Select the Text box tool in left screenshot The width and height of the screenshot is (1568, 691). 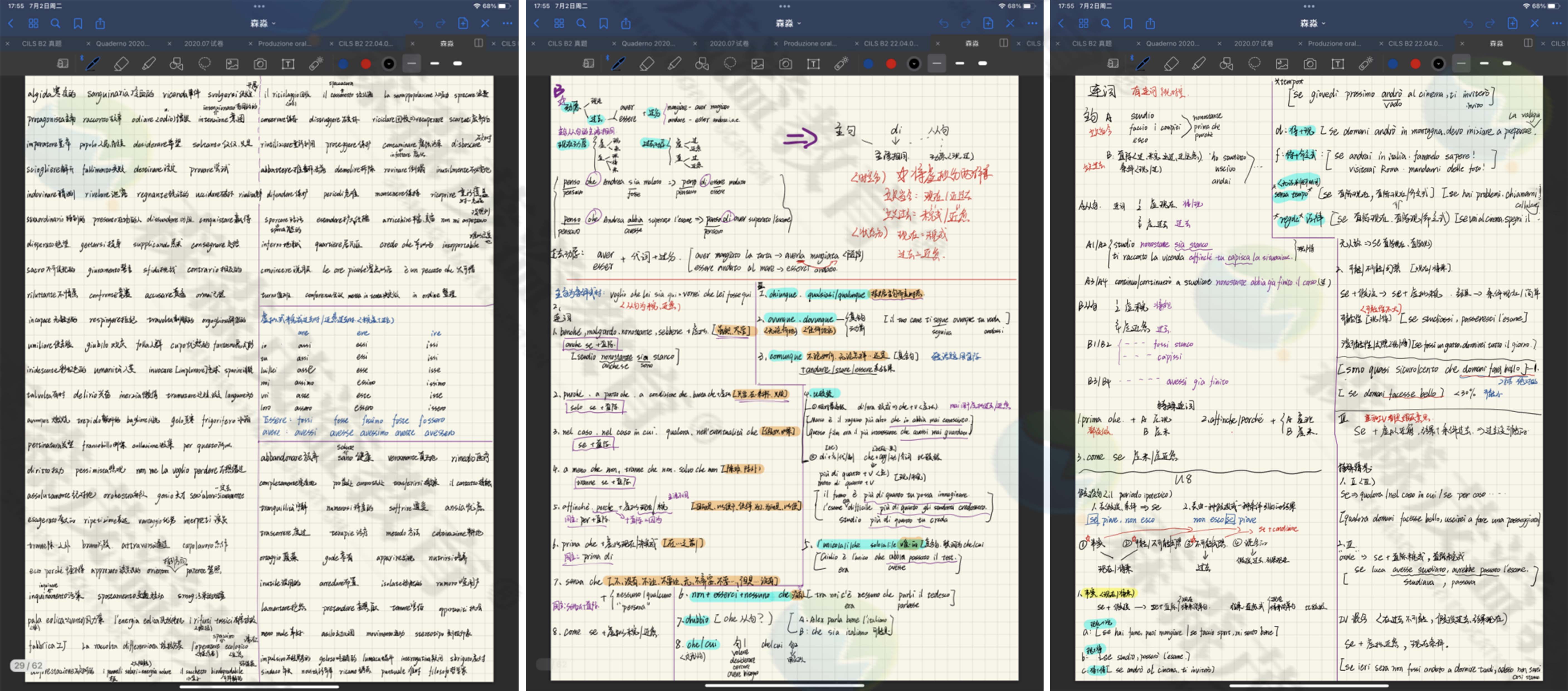(288, 63)
